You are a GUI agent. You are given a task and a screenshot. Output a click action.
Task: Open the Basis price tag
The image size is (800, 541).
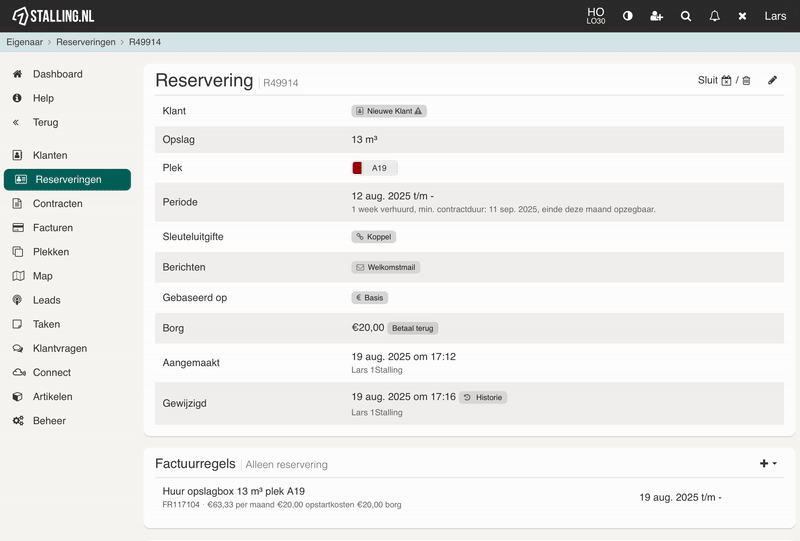(x=369, y=298)
